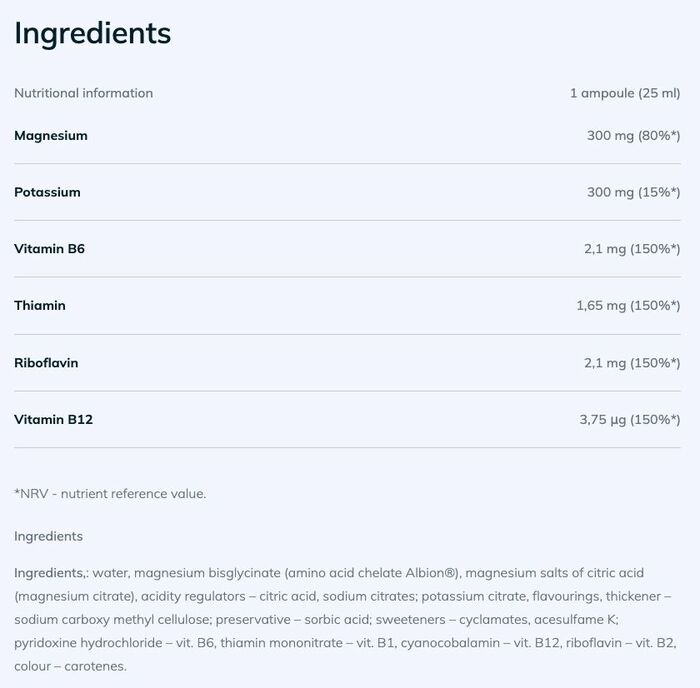
Task: Click the colour – carotenes text
Action: click(x=70, y=666)
